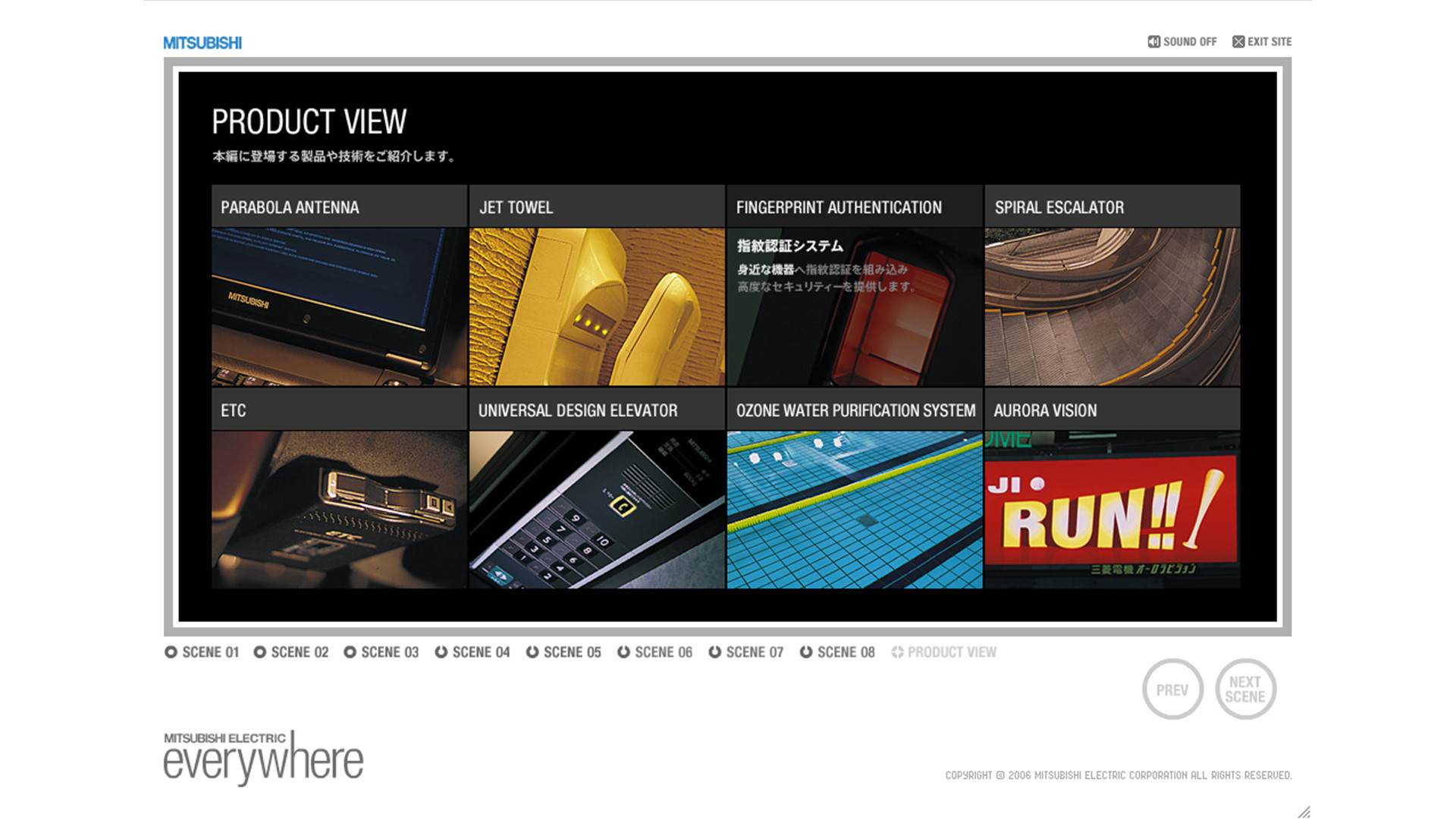The height and width of the screenshot is (819, 1456).
Task: Select the PRODUCT VIEW navigation label
Action: (952, 652)
